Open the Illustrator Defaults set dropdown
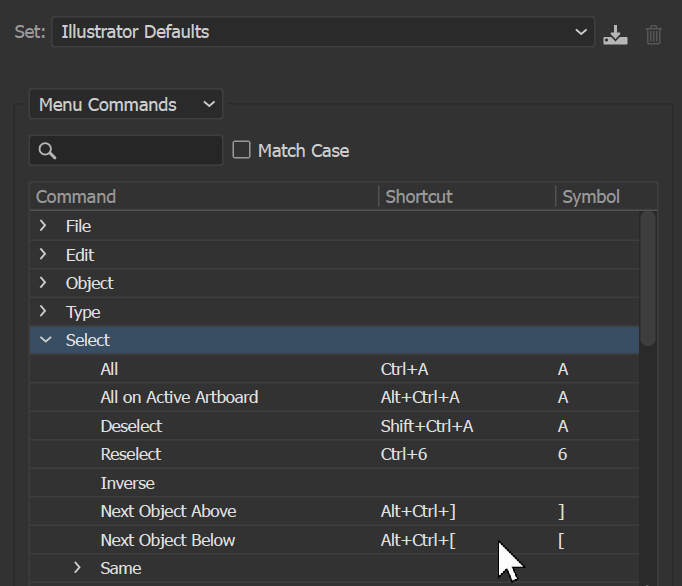 point(323,32)
